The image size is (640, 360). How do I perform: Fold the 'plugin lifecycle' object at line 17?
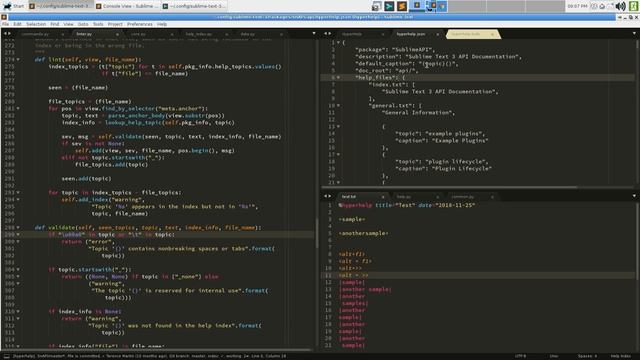(x=338, y=154)
